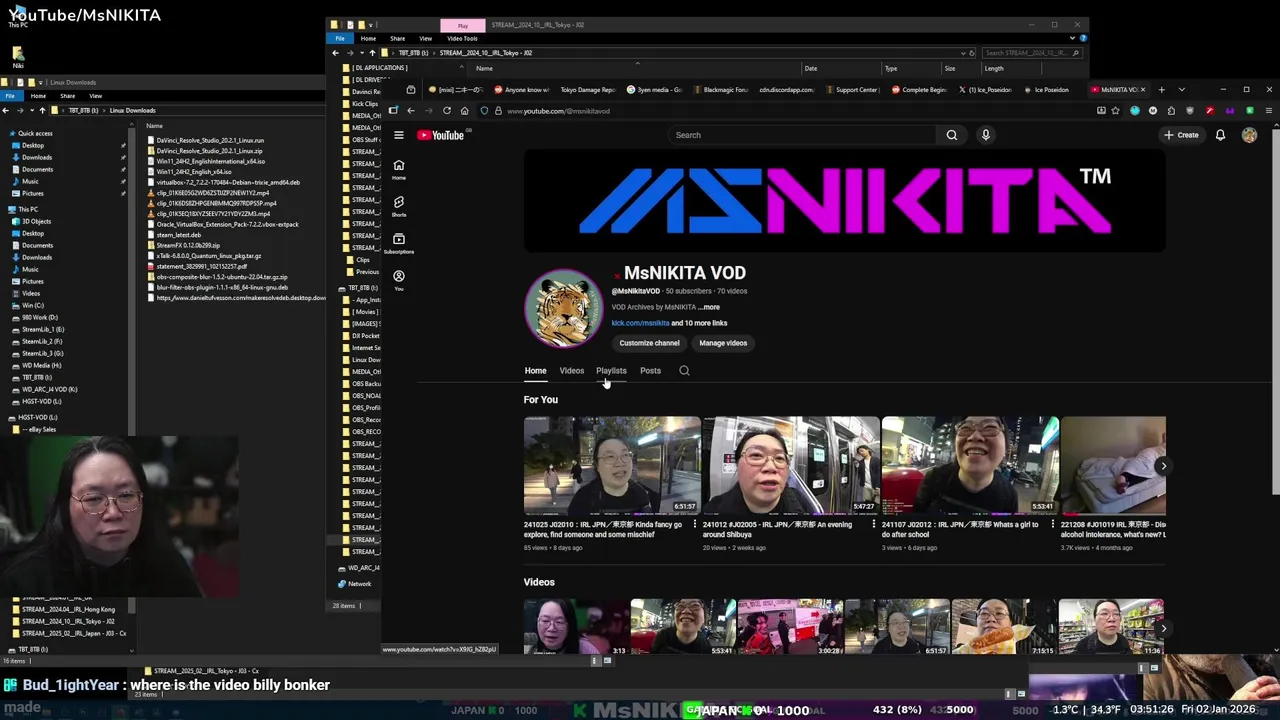
Task: Open the YouTube notifications bell
Action: pyautogui.click(x=1220, y=135)
